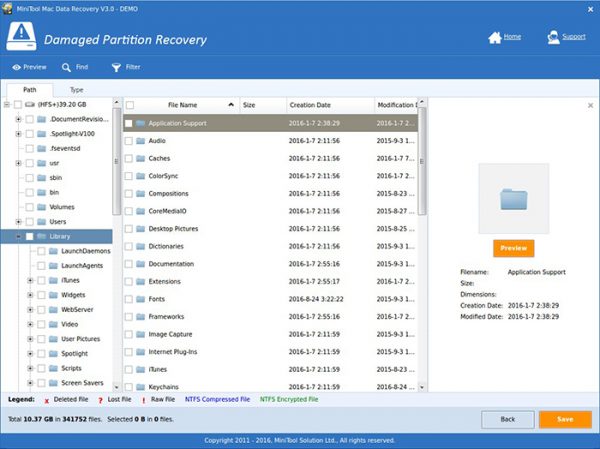Click the Volumes folder icon in tree
The image size is (600, 449).
(41, 207)
